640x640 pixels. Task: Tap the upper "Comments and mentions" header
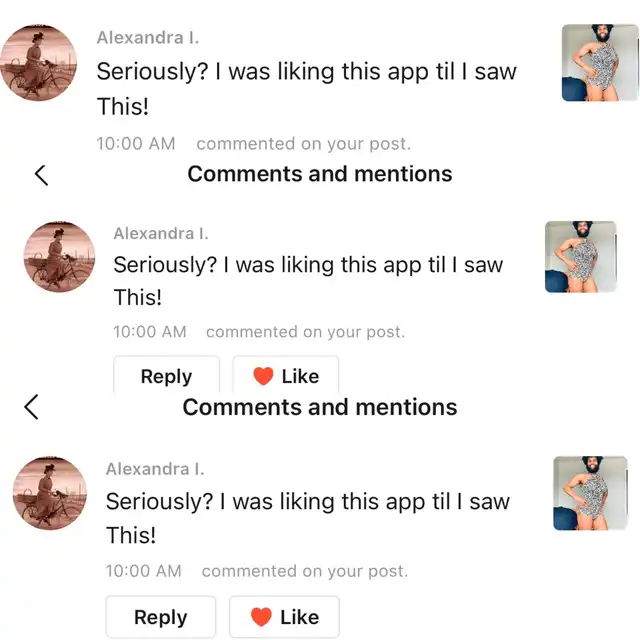[x=320, y=174]
